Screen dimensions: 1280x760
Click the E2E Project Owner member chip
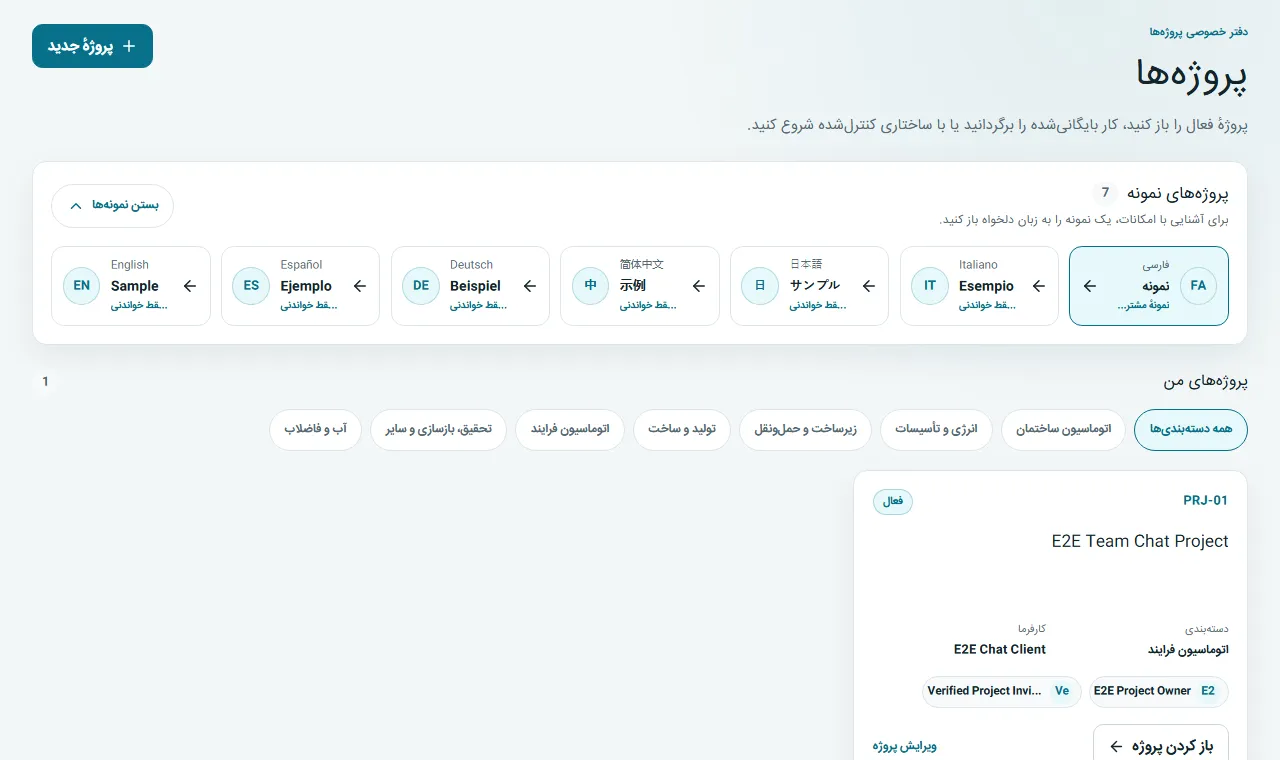pos(1158,691)
